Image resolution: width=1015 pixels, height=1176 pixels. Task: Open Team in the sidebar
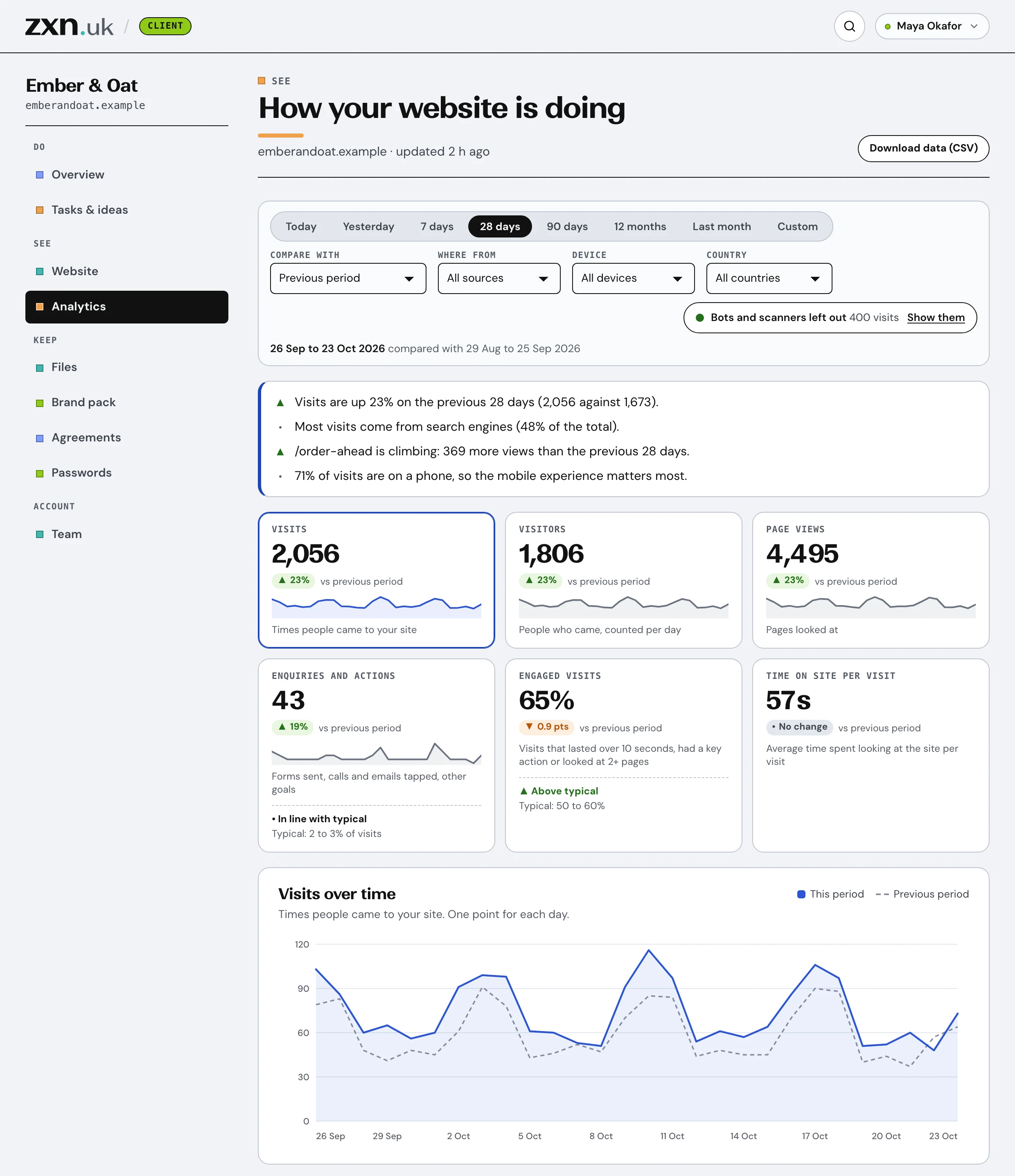(x=126, y=534)
